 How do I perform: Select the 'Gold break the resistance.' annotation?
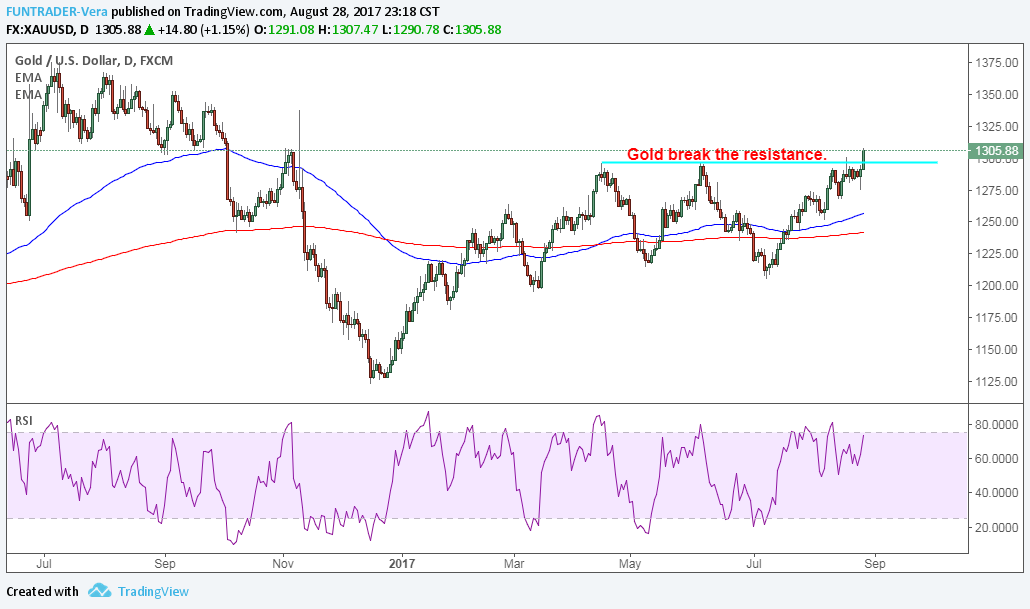coord(727,154)
